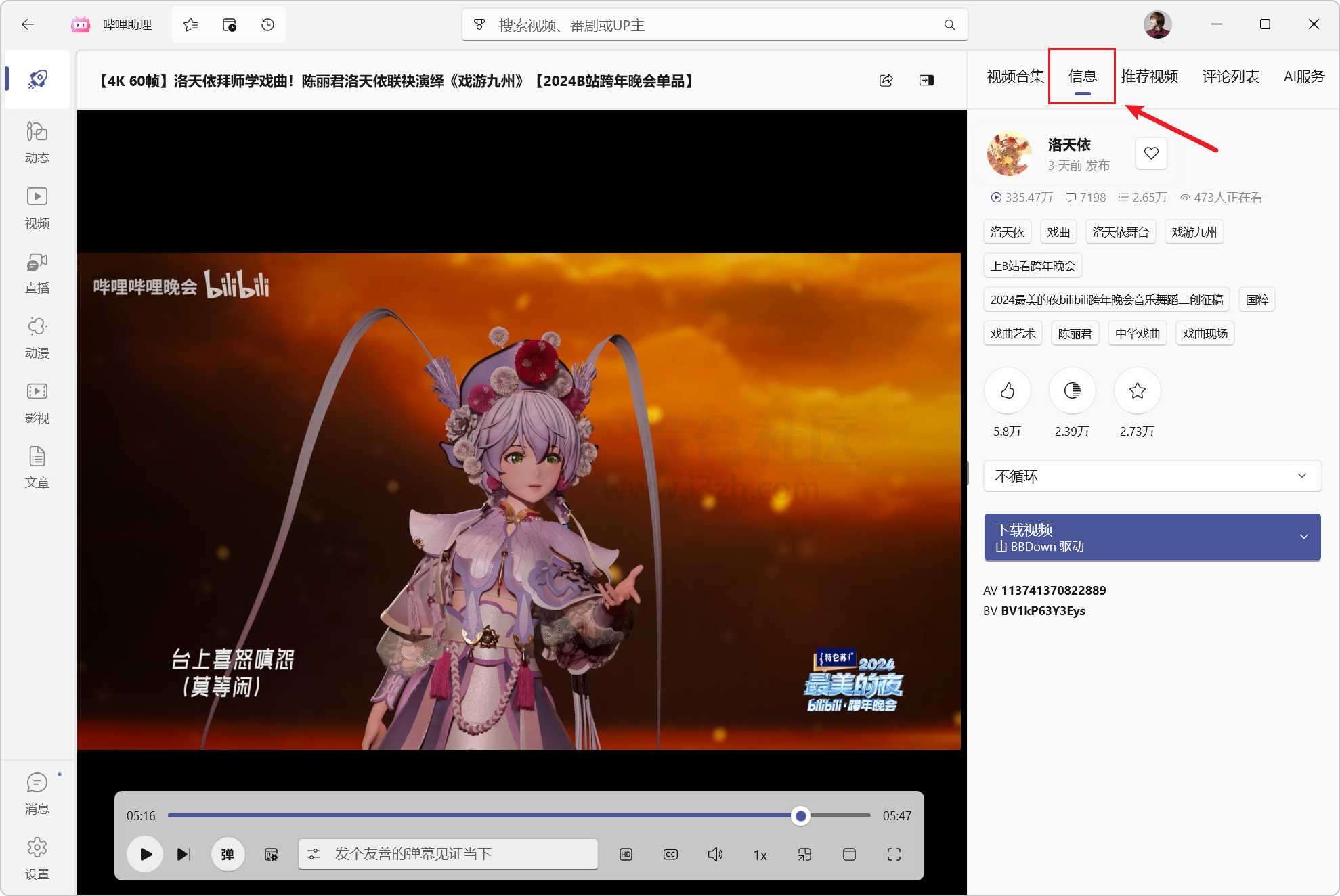The image size is (1340, 896).
Task: Open the rocket home sidebar icon
Action: click(37, 79)
